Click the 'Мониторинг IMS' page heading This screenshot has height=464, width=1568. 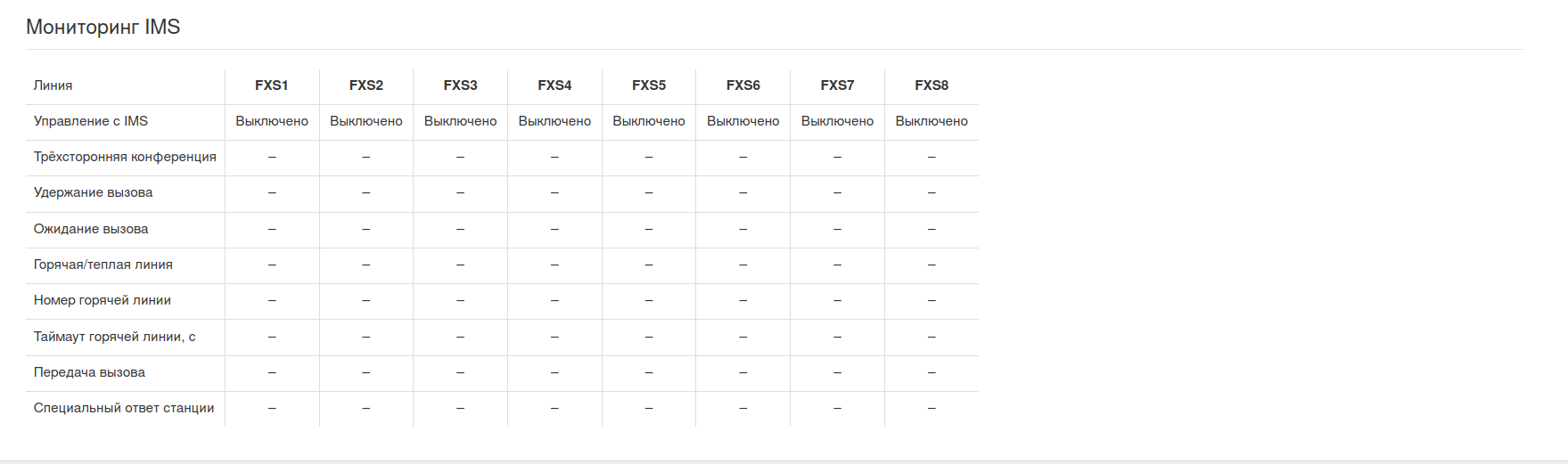(103, 28)
